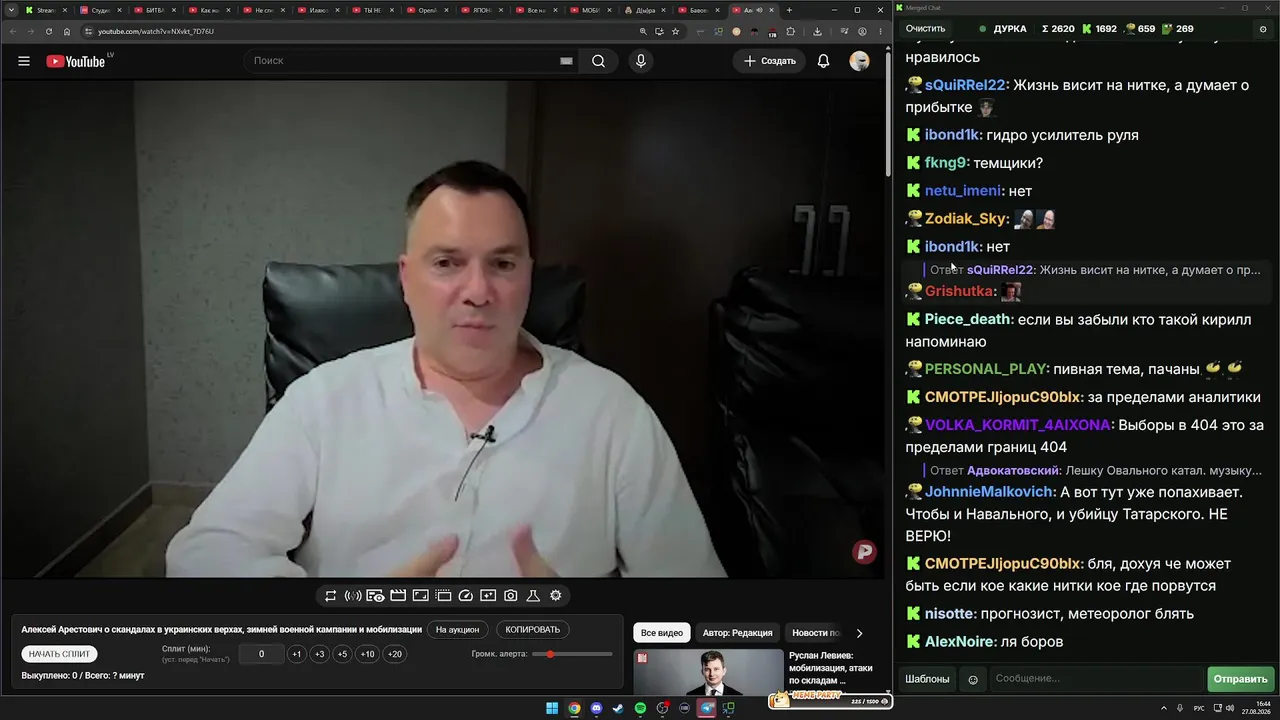Click username sQuiRRel22 in chat
Viewport: 1280px width, 720px height.
[964, 86]
